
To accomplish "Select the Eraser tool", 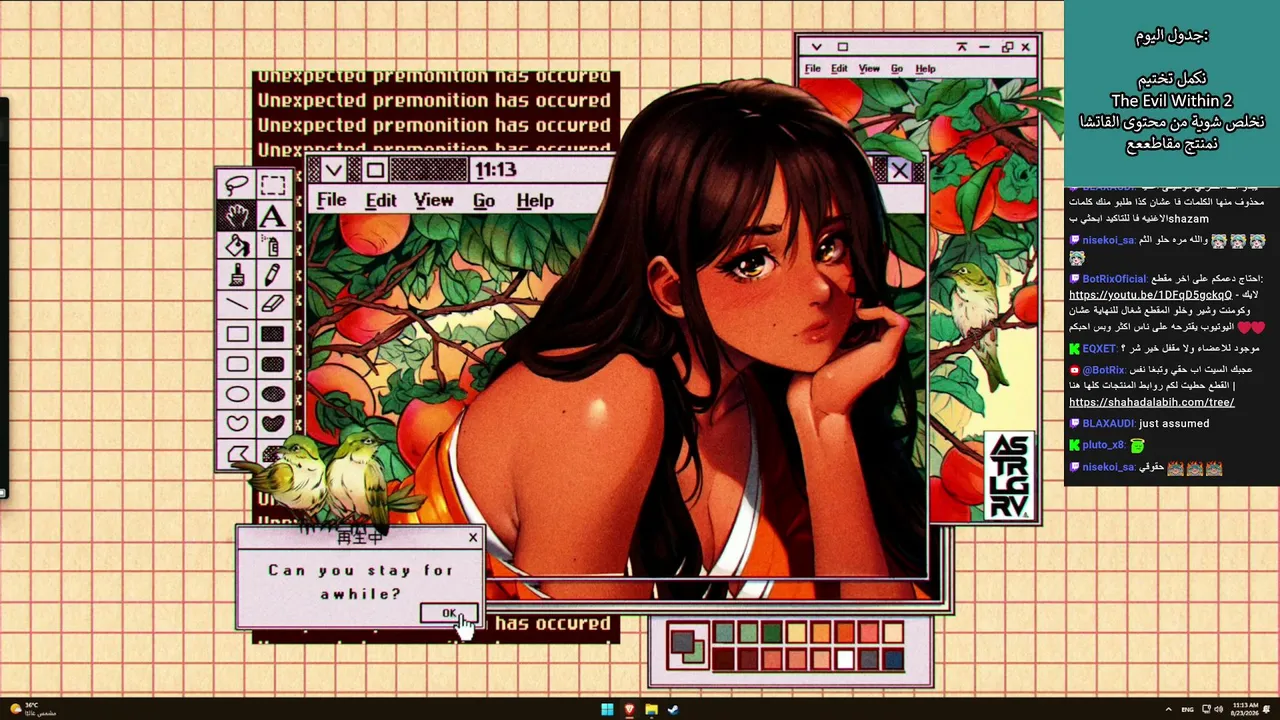I will coord(272,304).
